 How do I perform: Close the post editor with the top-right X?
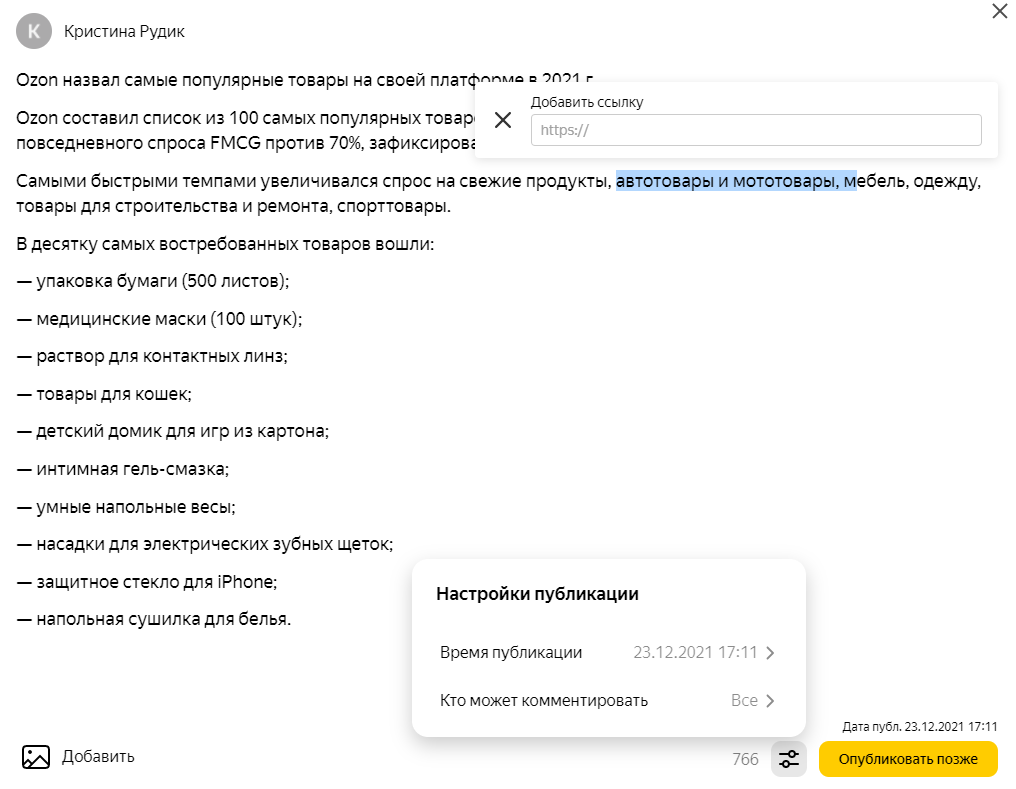(999, 12)
